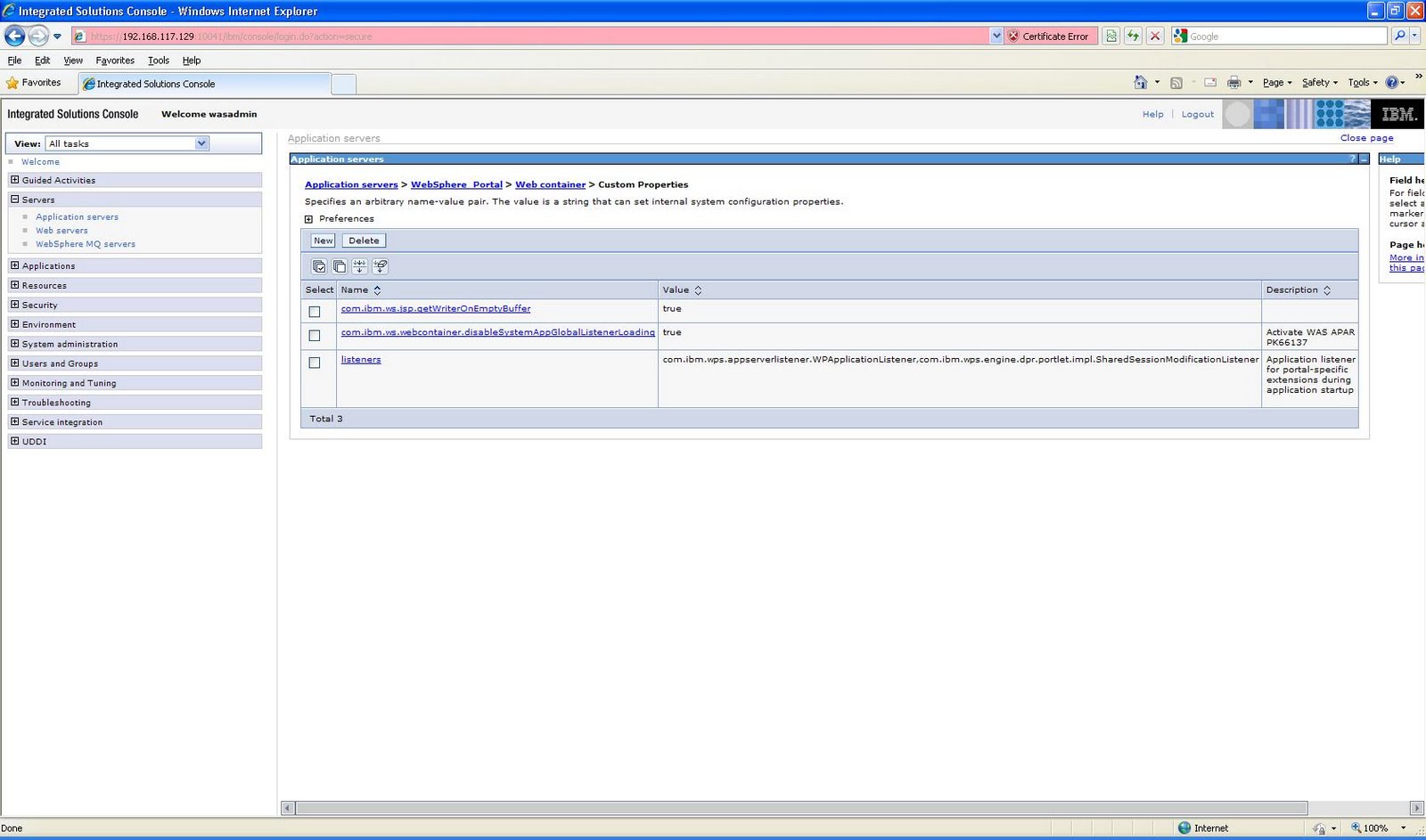Image resolution: width=1426 pixels, height=840 pixels.
Task: Open the Print icon
Action: pos(1234,81)
